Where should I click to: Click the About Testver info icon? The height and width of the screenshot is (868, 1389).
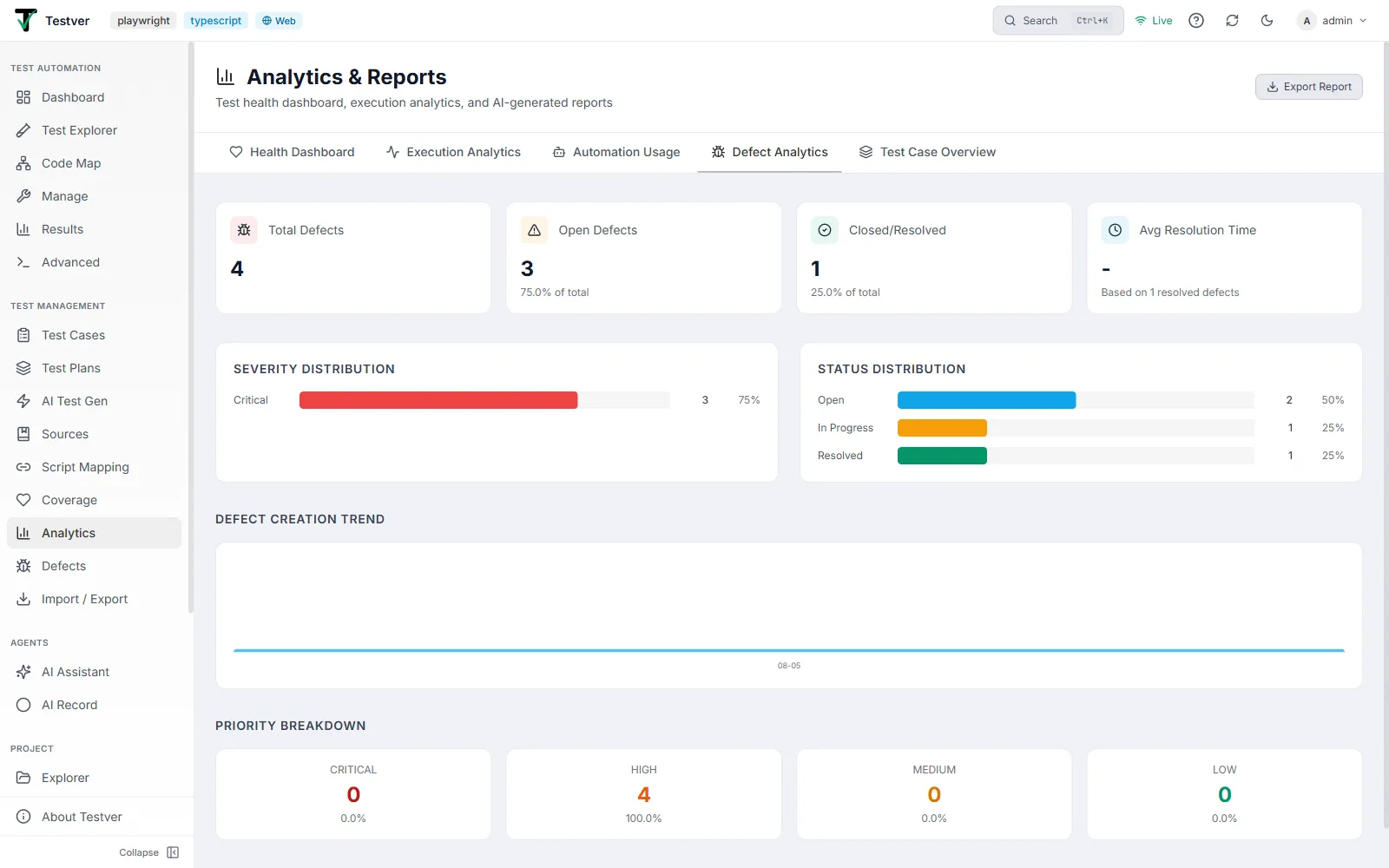(23, 817)
